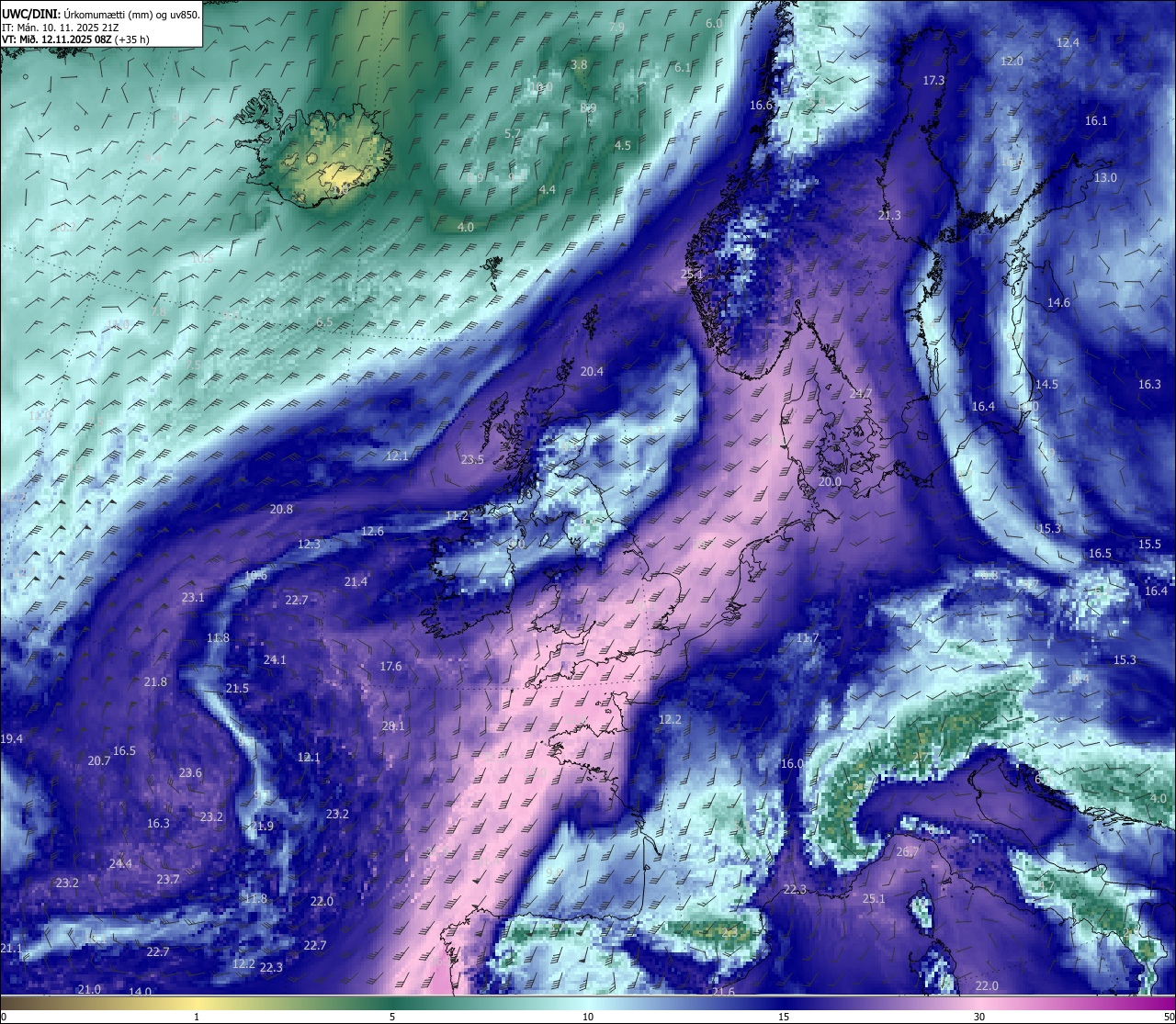Select the 21.3 value on the map
This screenshot has height=1024, width=1176.
889,215
